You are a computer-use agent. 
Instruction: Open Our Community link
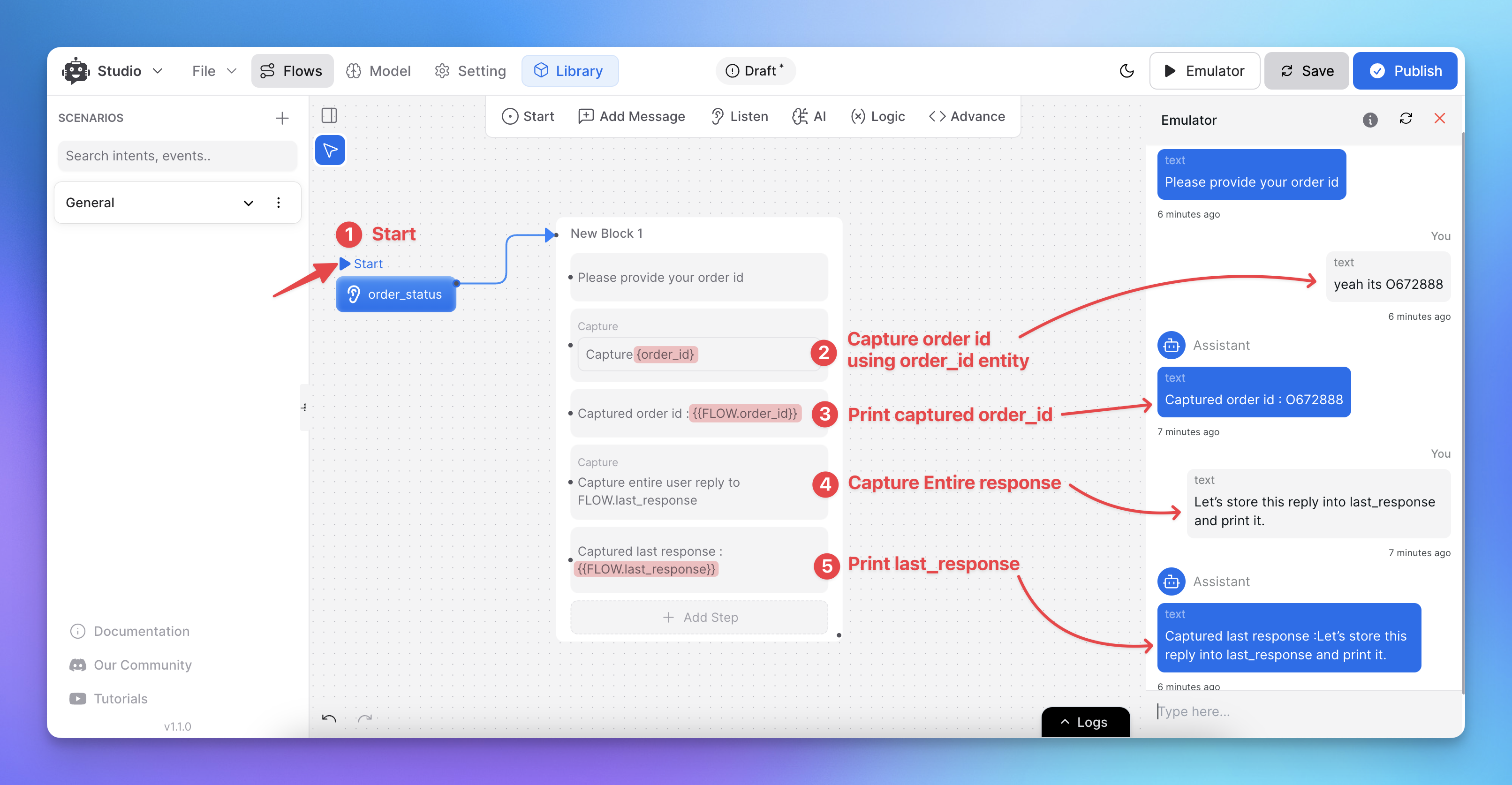coord(131,665)
